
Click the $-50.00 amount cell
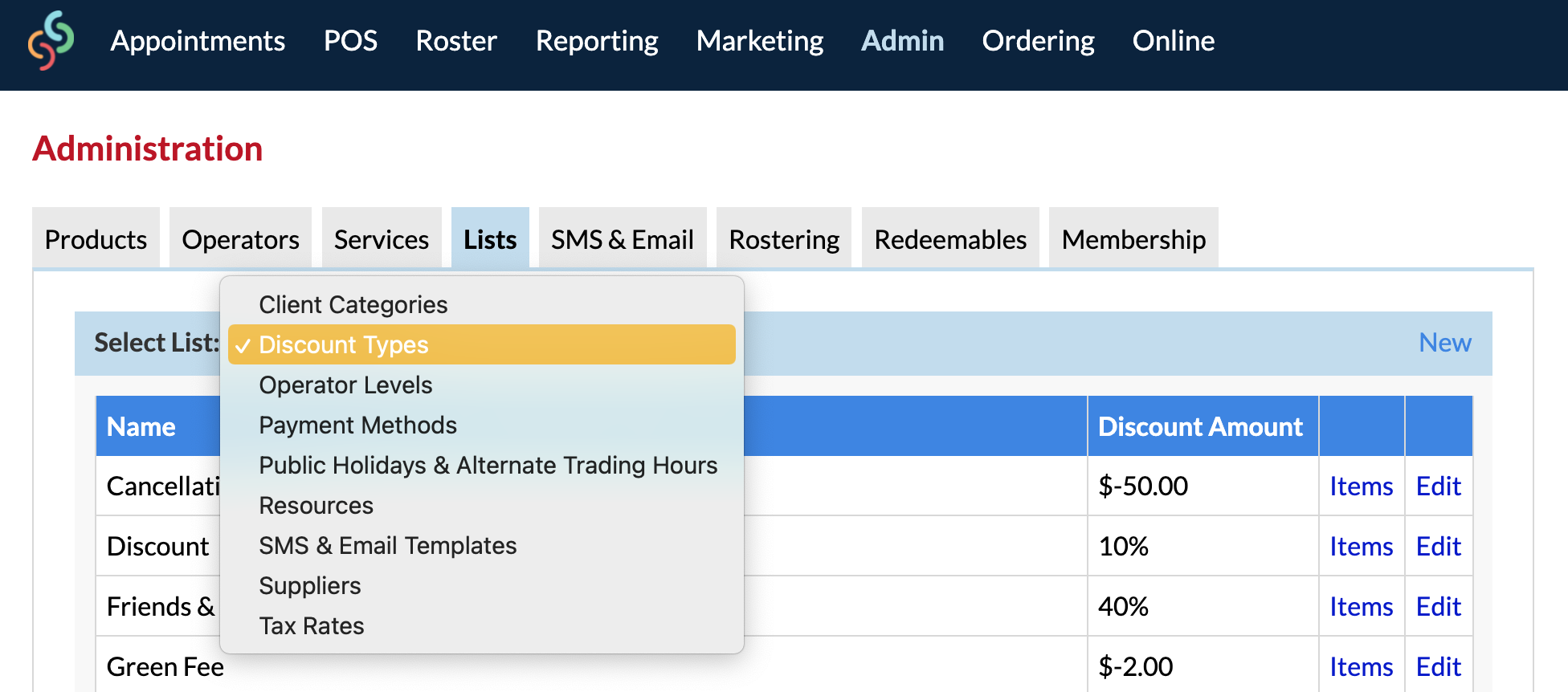(1203, 486)
